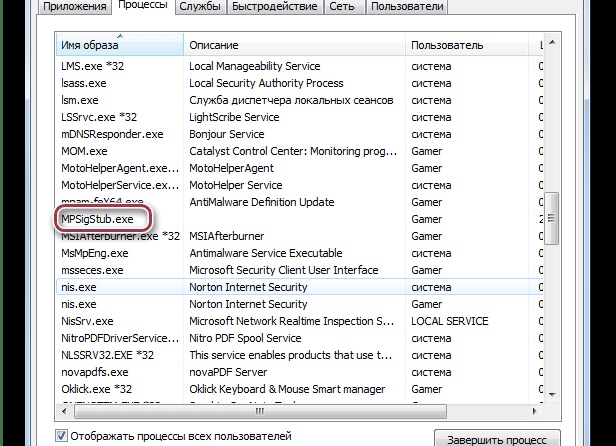Select the Oklick.exe *32 process
This screenshot has width=616, height=446.
[x=300, y=389]
